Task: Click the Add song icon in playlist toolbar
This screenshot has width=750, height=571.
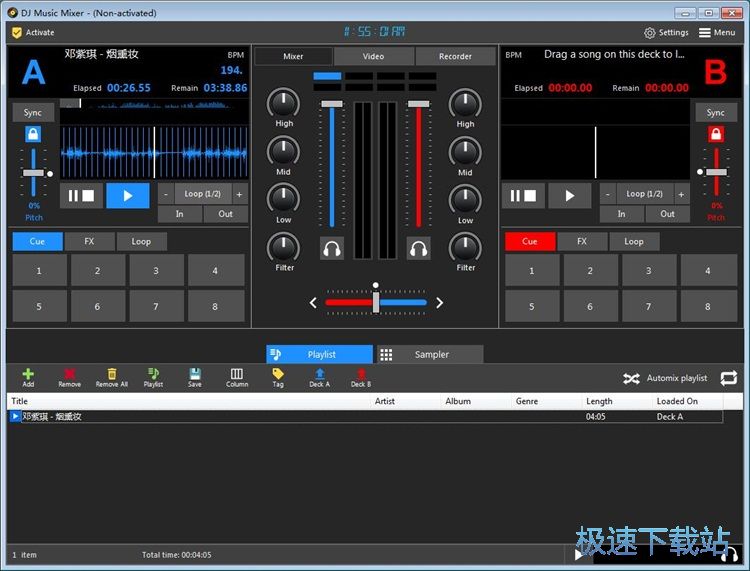Action: point(28,375)
